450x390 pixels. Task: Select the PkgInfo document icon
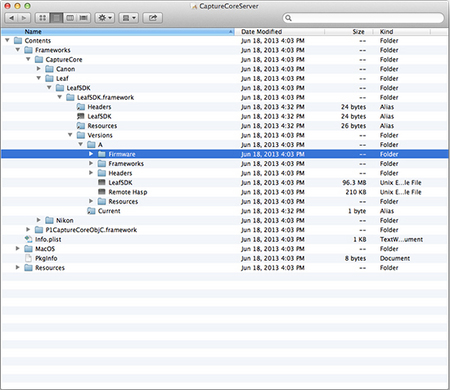28,258
